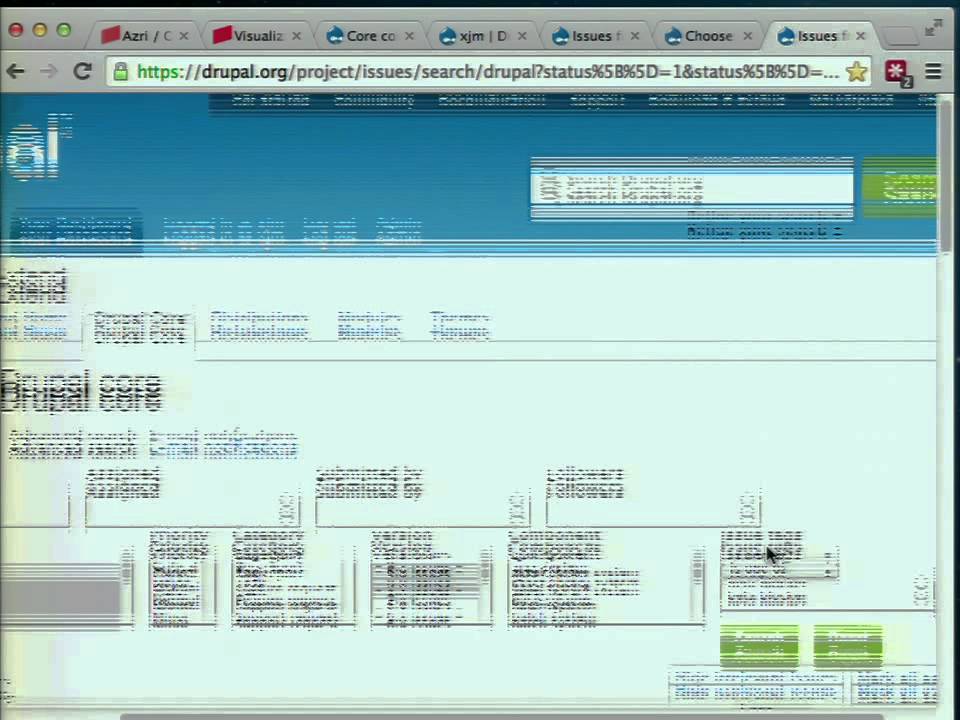Viewport: 960px width, 720px height.
Task: Select top option in Priority list
Action: (176, 572)
